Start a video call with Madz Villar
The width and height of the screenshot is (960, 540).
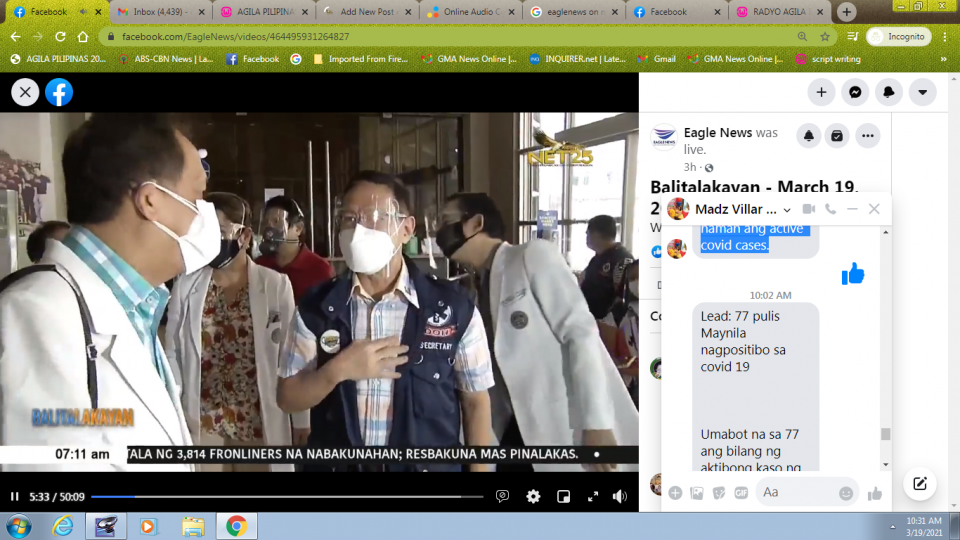[808, 209]
